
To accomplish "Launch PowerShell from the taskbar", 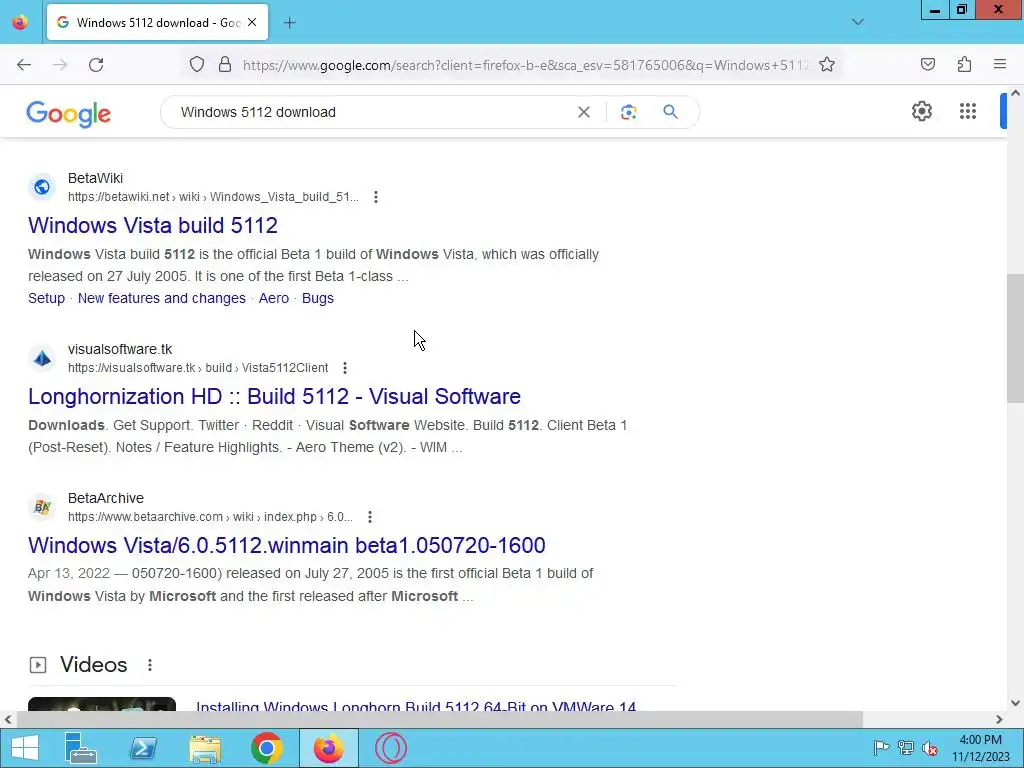I will pyautogui.click(x=142, y=748).
